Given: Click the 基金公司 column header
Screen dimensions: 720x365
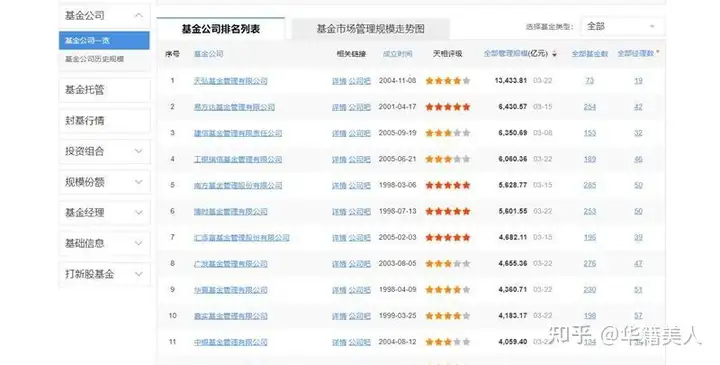Looking at the screenshot, I should click(x=208, y=54).
